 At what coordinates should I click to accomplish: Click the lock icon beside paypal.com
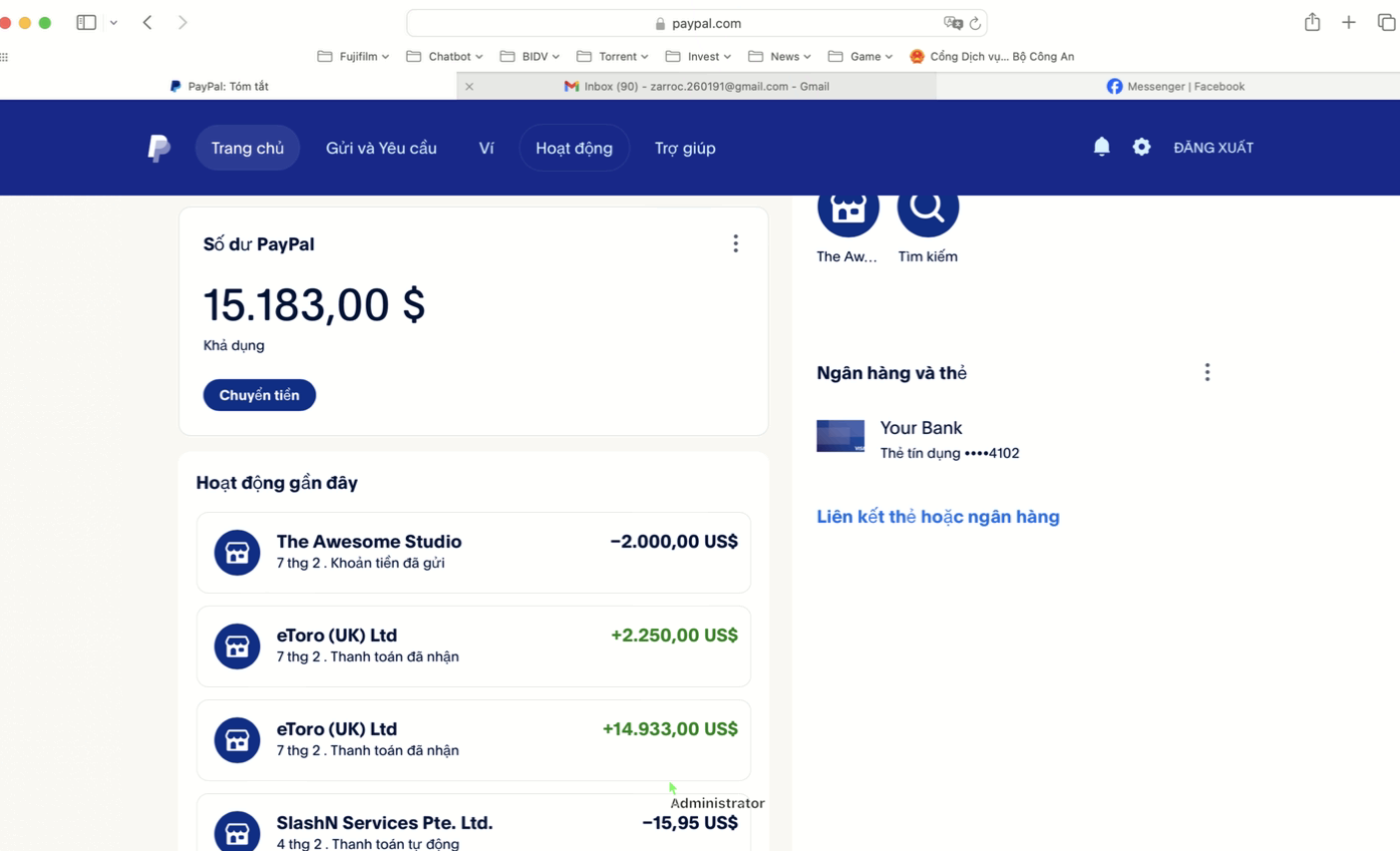(660, 23)
